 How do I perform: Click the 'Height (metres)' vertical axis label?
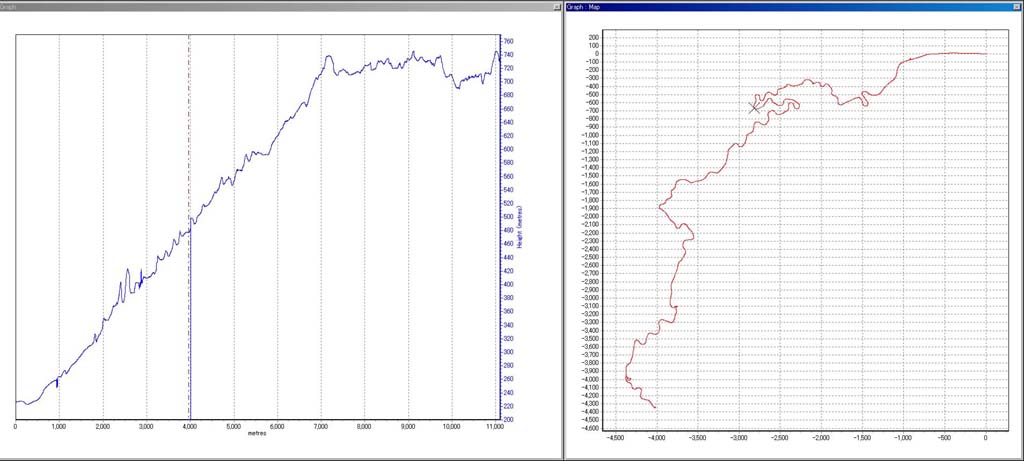pyautogui.click(x=521, y=227)
